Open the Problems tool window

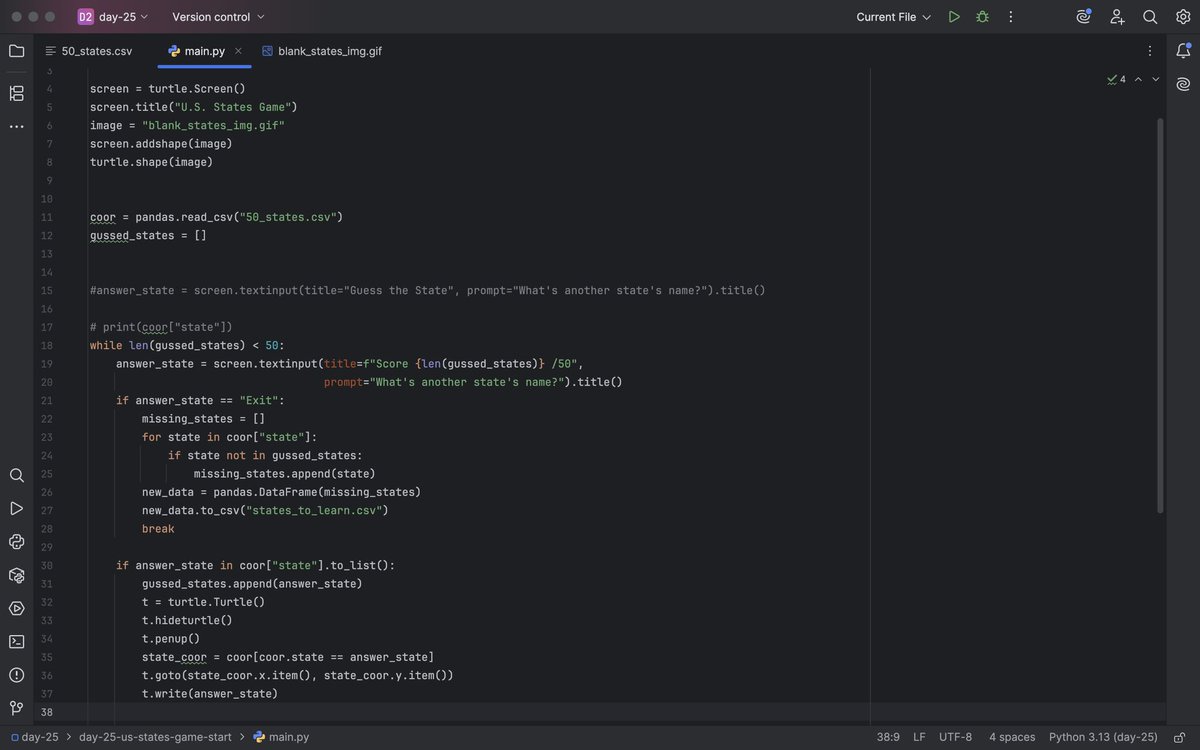pyautogui.click(x=16, y=674)
